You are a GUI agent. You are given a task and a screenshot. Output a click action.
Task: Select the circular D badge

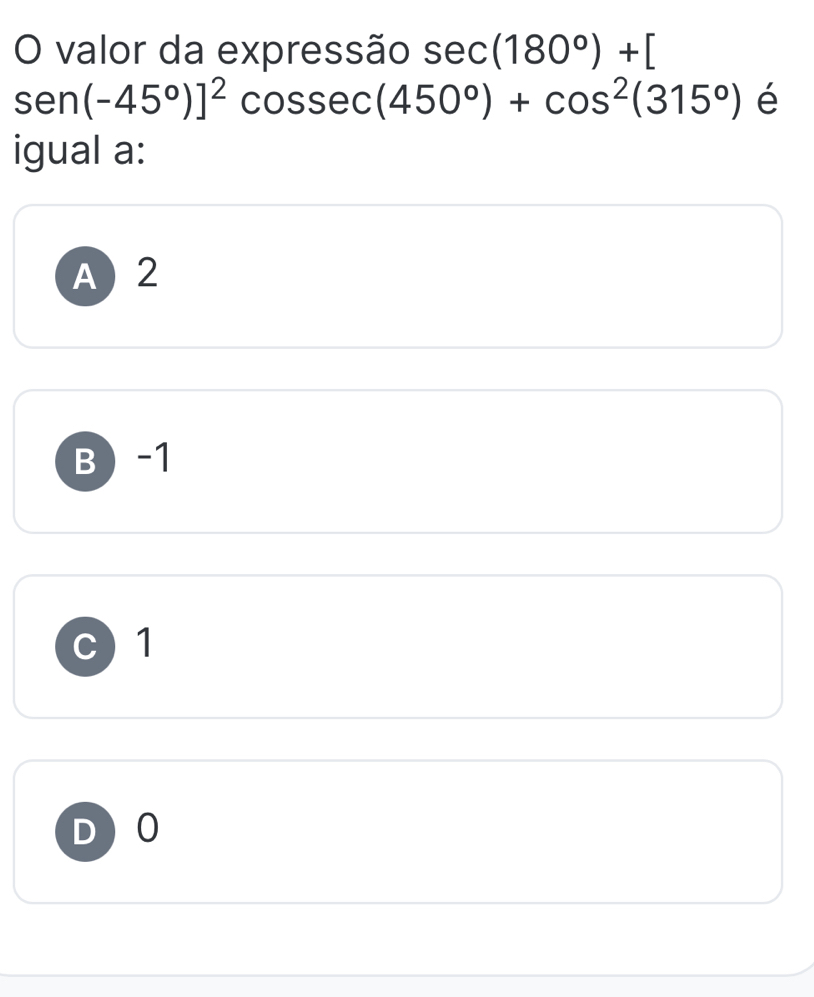coord(85,831)
